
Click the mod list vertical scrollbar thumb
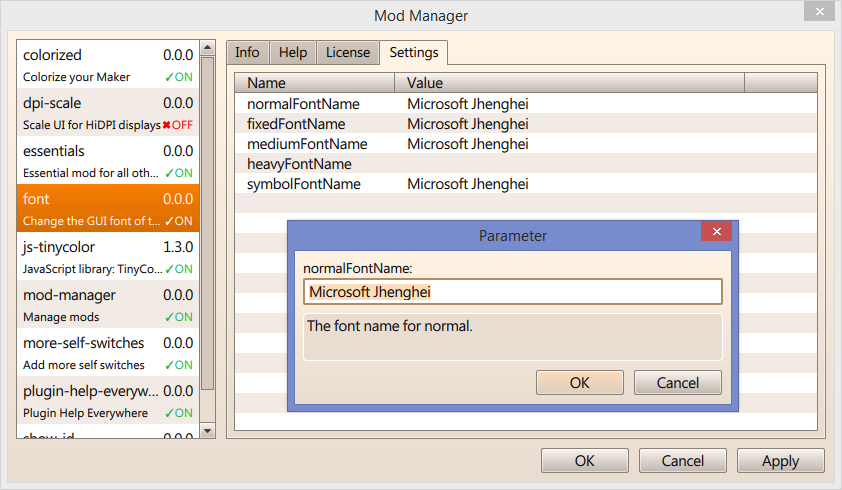207,223
